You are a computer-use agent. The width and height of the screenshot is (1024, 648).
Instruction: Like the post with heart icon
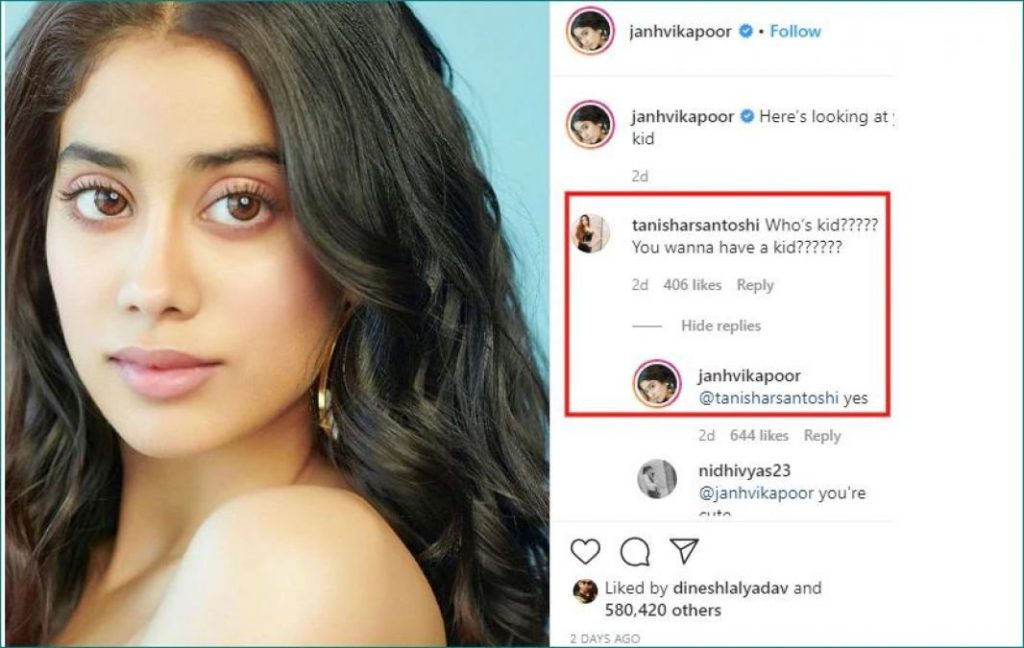[585, 551]
